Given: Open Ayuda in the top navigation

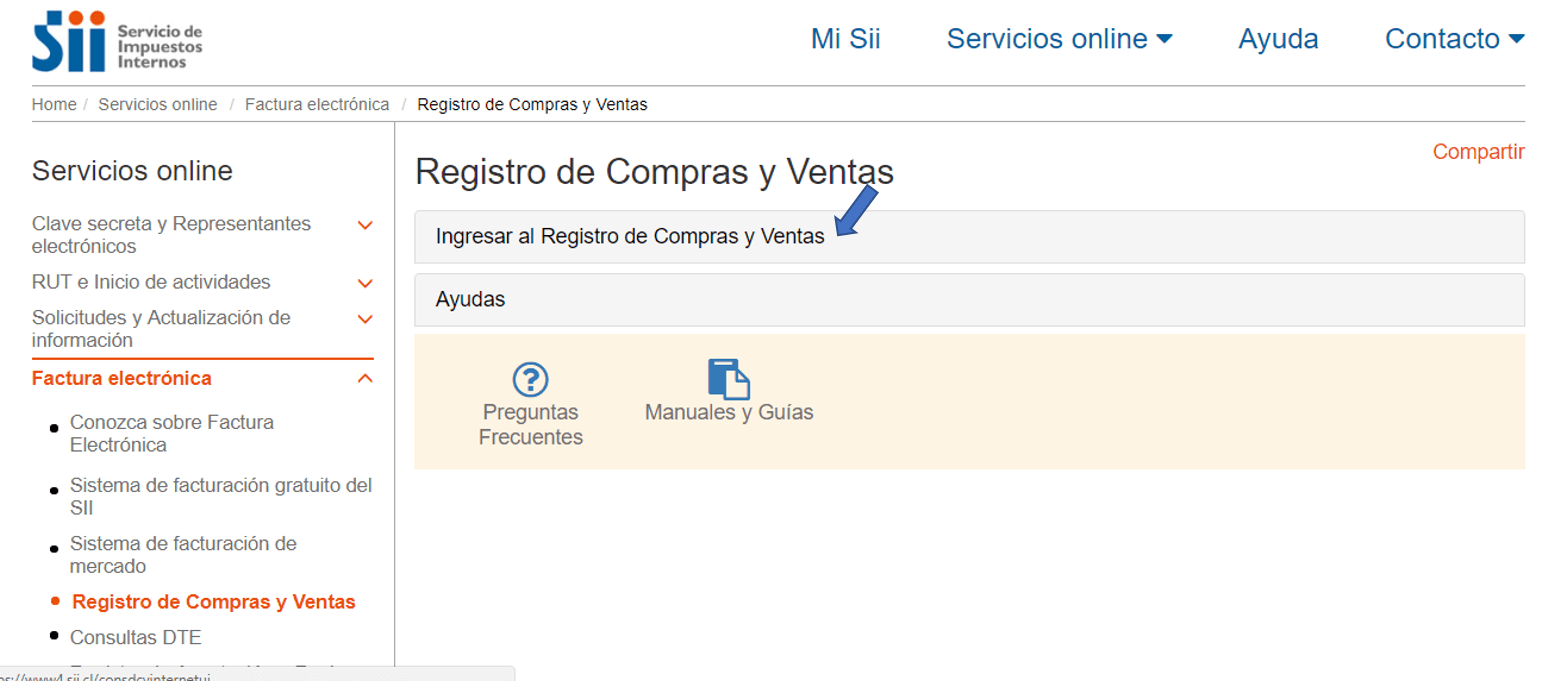Looking at the screenshot, I should tap(1278, 39).
